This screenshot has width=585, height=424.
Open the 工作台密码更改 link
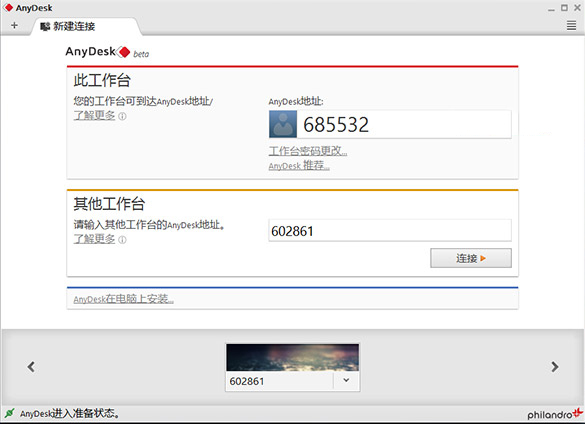308,151
